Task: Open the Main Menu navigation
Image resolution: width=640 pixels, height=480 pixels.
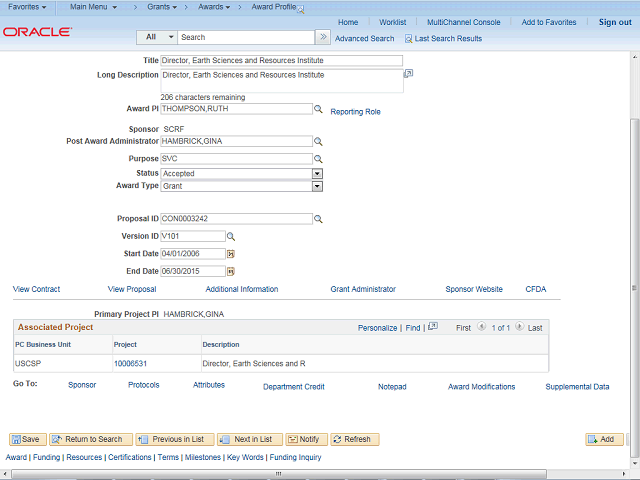Action: (x=93, y=7)
